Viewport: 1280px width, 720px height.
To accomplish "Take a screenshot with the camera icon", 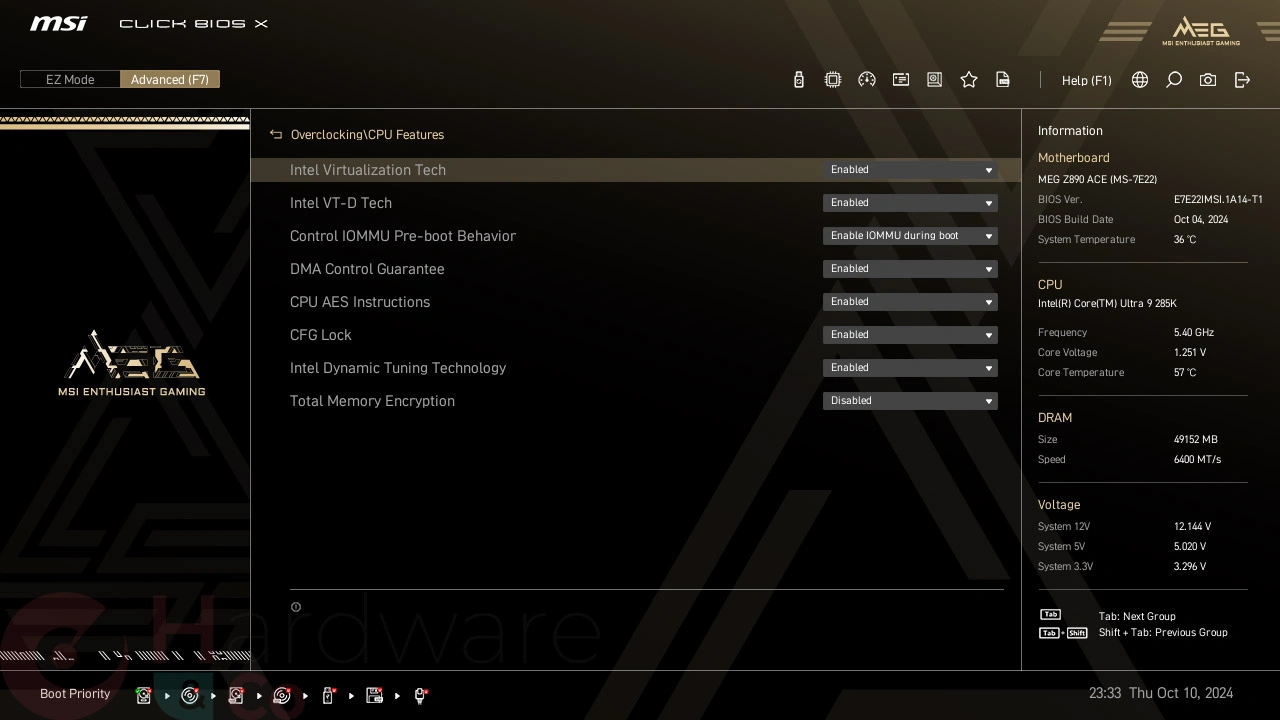I will click(x=1208, y=80).
